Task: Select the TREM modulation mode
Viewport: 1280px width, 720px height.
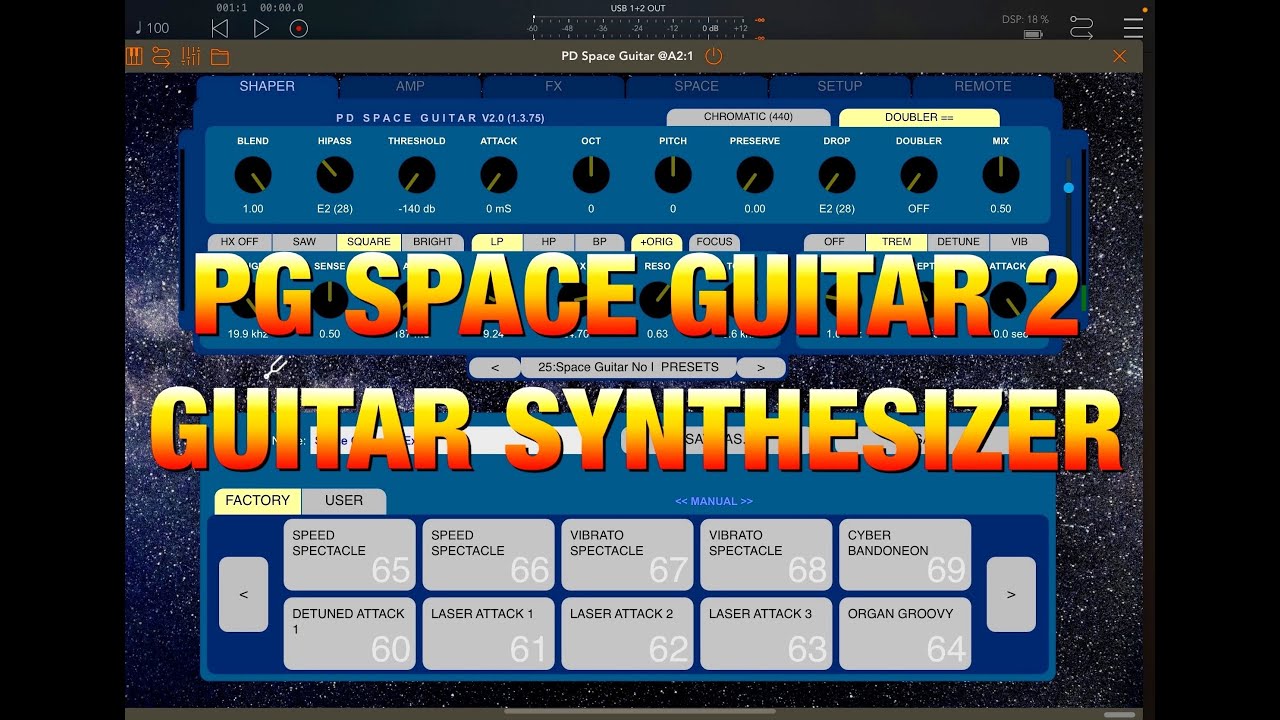Action: [896, 242]
